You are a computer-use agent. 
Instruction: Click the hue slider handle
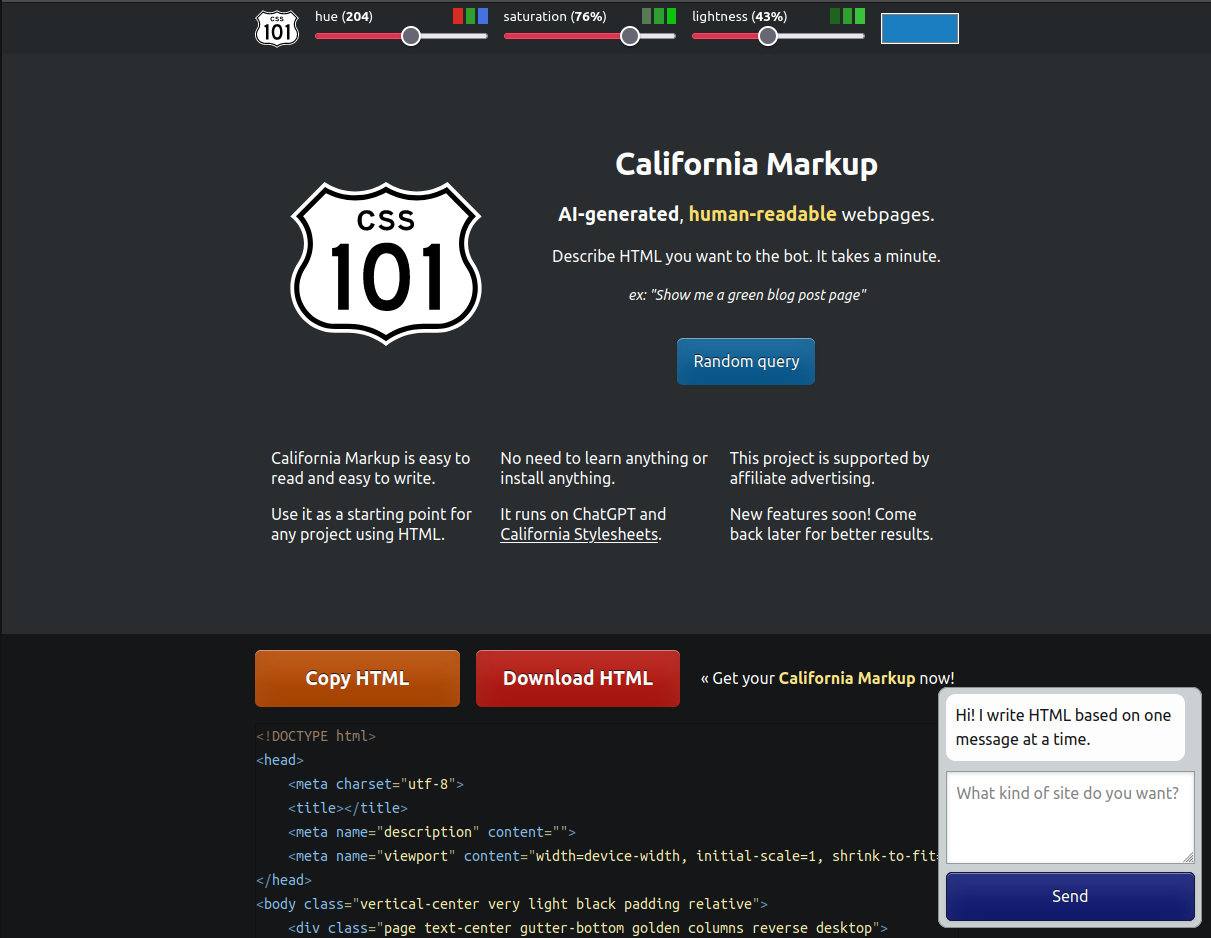(x=411, y=36)
